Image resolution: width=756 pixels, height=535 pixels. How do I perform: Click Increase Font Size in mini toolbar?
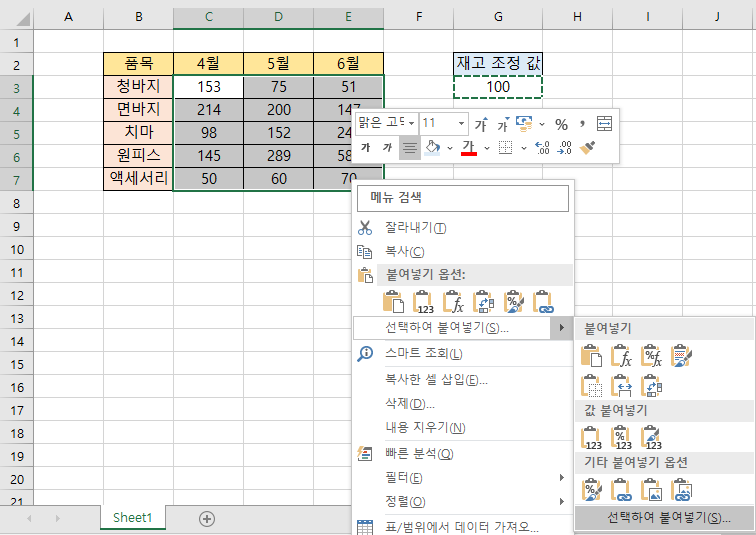click(x=481, y=124)
